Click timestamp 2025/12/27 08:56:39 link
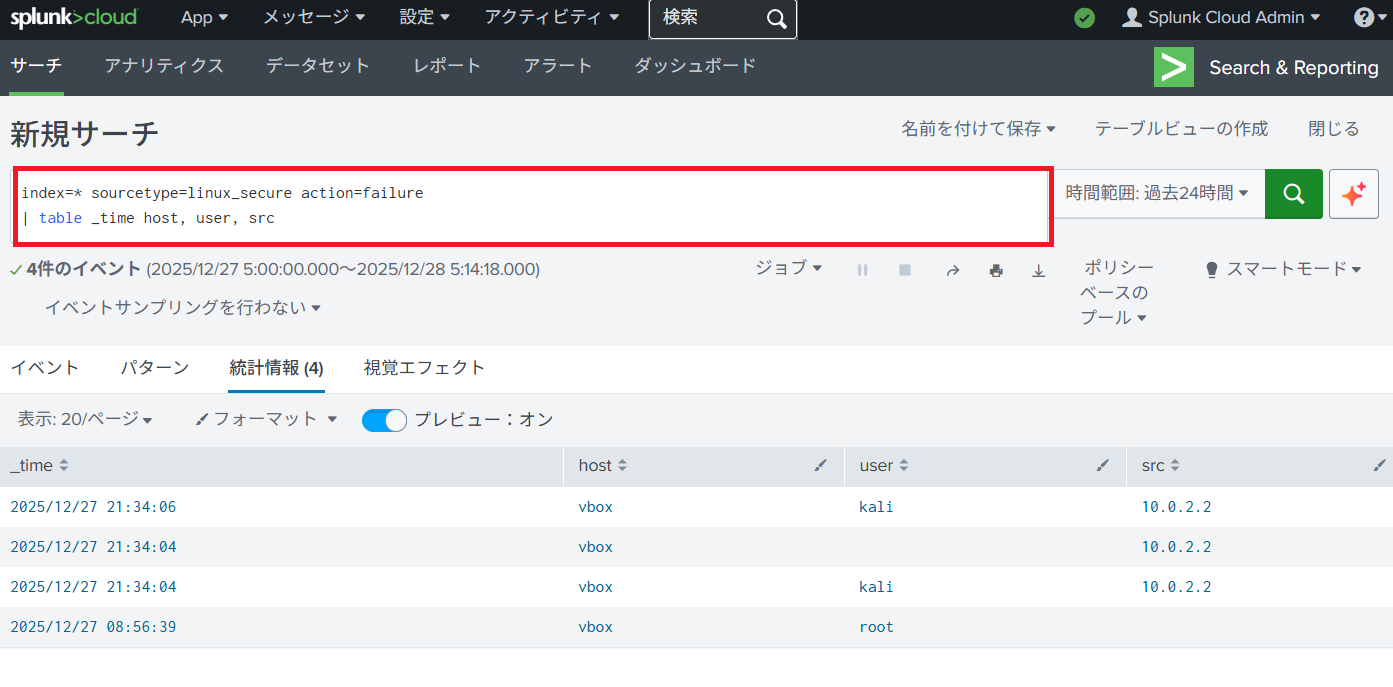 (93, 627)
